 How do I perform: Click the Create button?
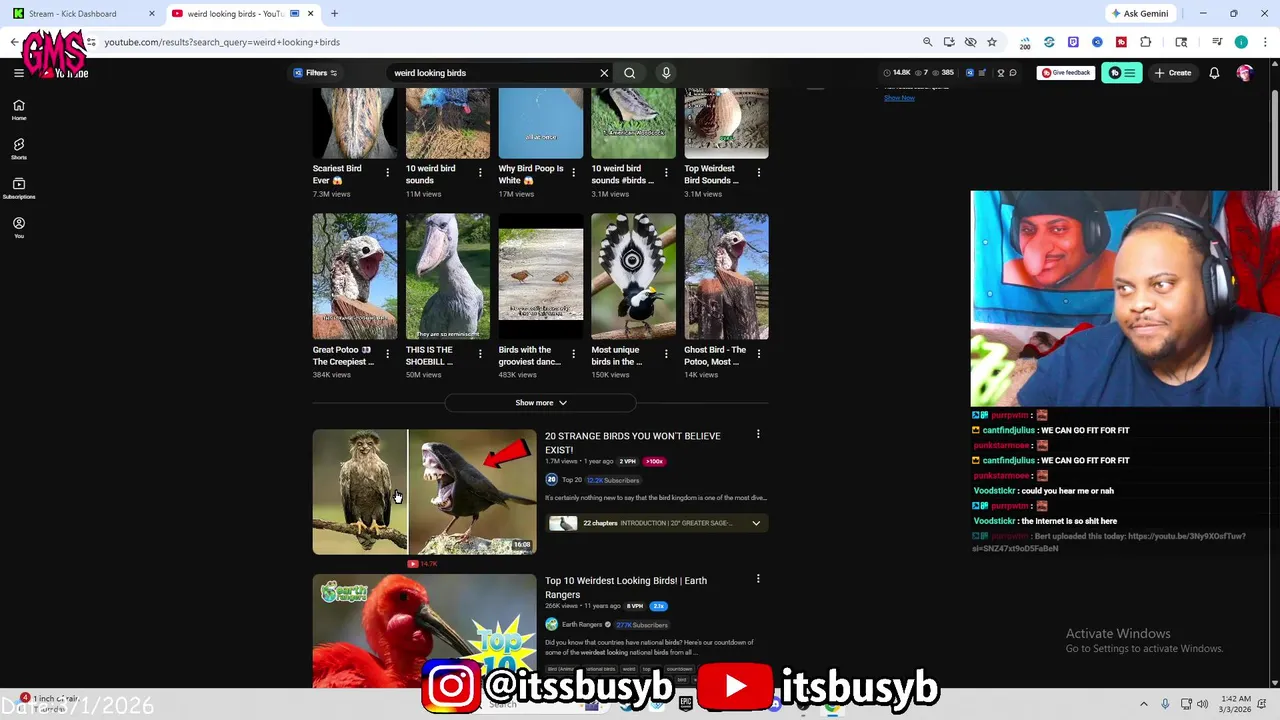coord(1172,73)
